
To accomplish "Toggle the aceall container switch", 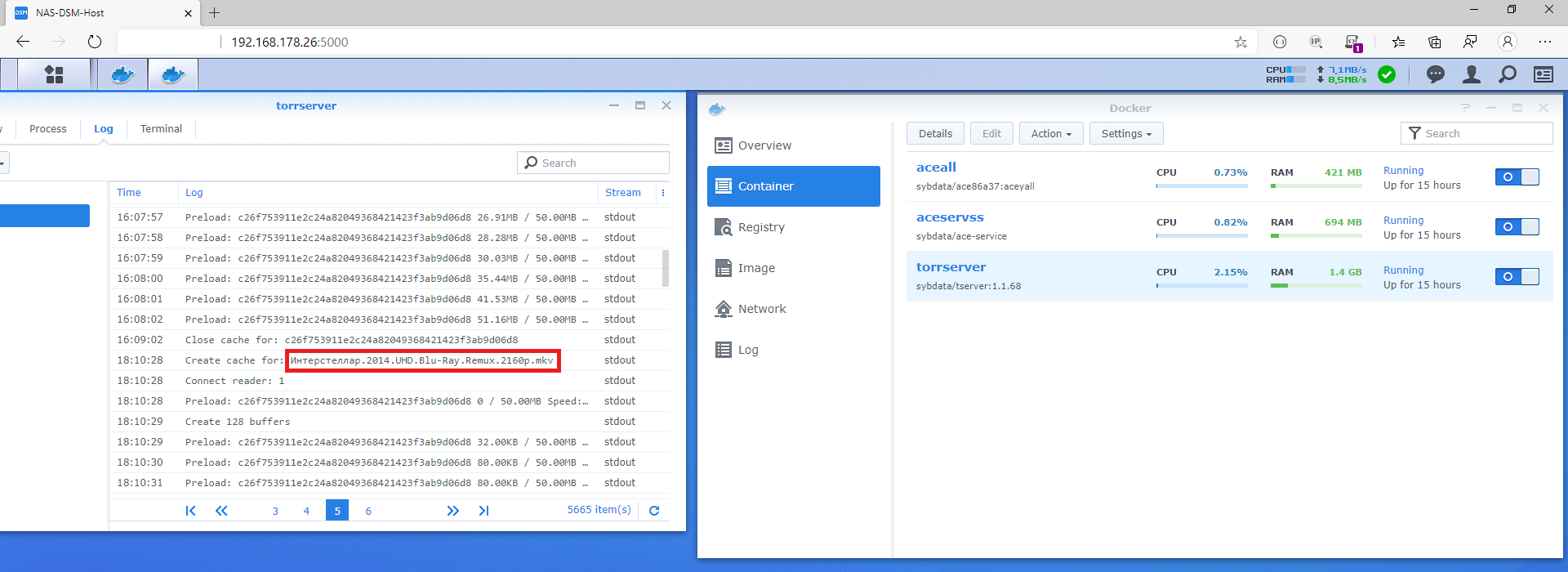I will (x=1517, y=177).
